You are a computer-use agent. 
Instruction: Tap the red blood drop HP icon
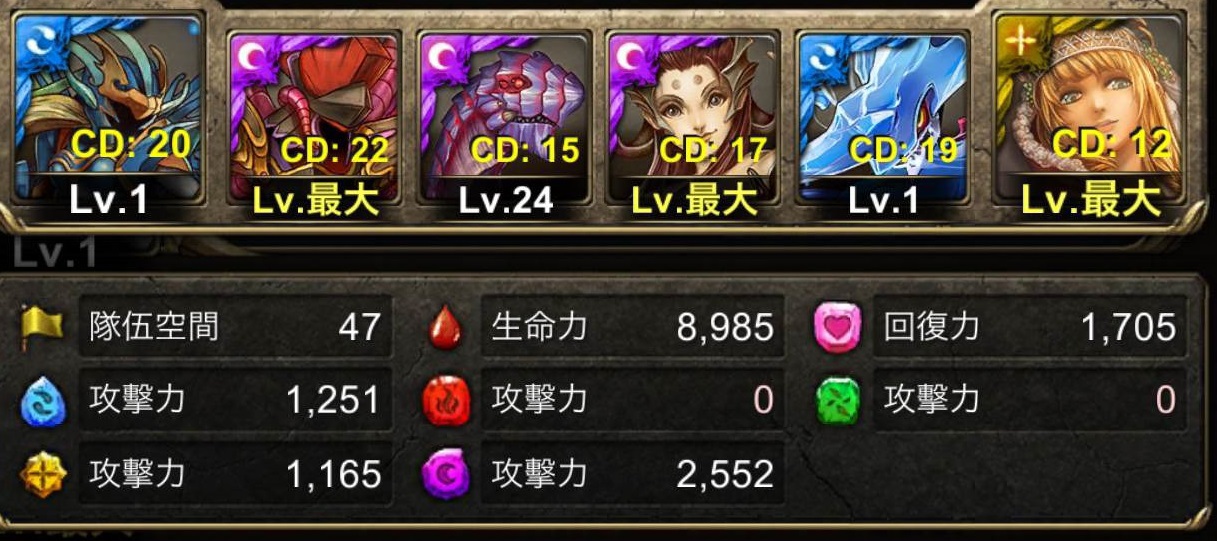click(444, 328)
